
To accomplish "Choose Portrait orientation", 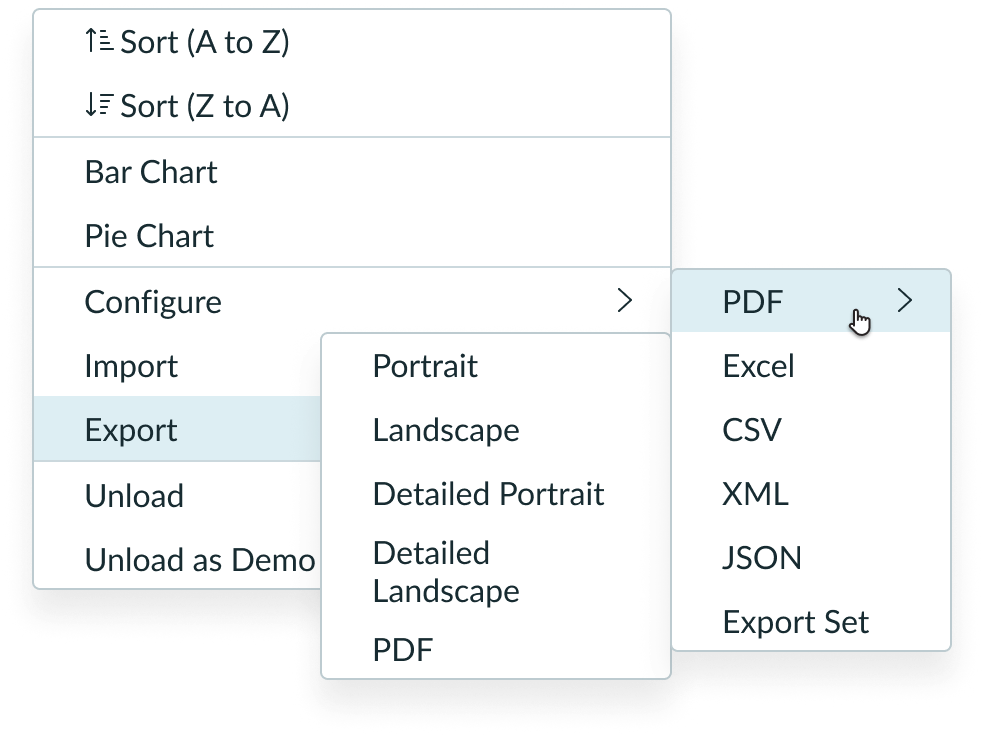I will point(425,366).
